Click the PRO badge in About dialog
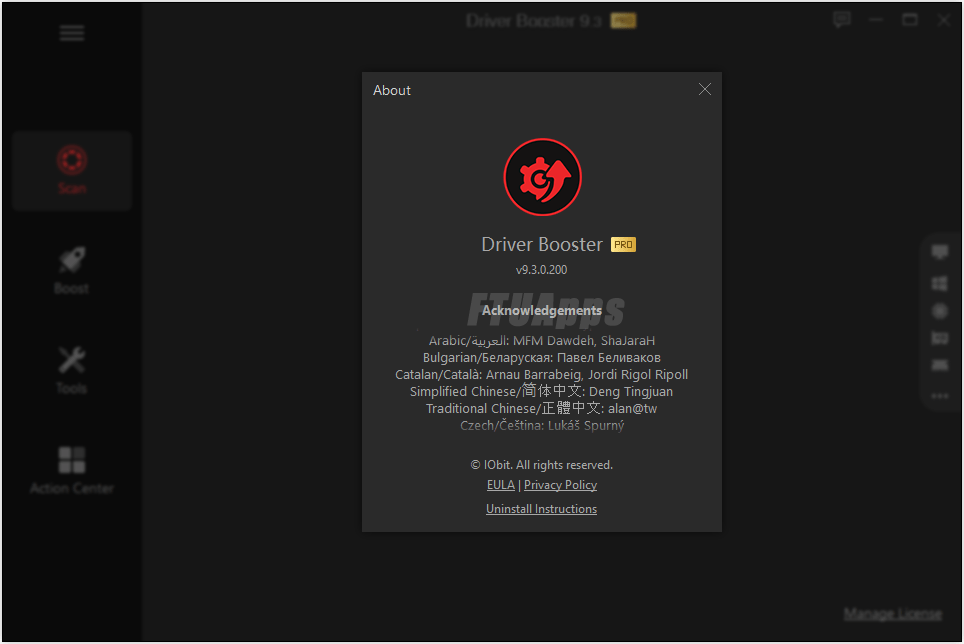The height and width of the screenshot is (644, 964). (x=623, y=245)
